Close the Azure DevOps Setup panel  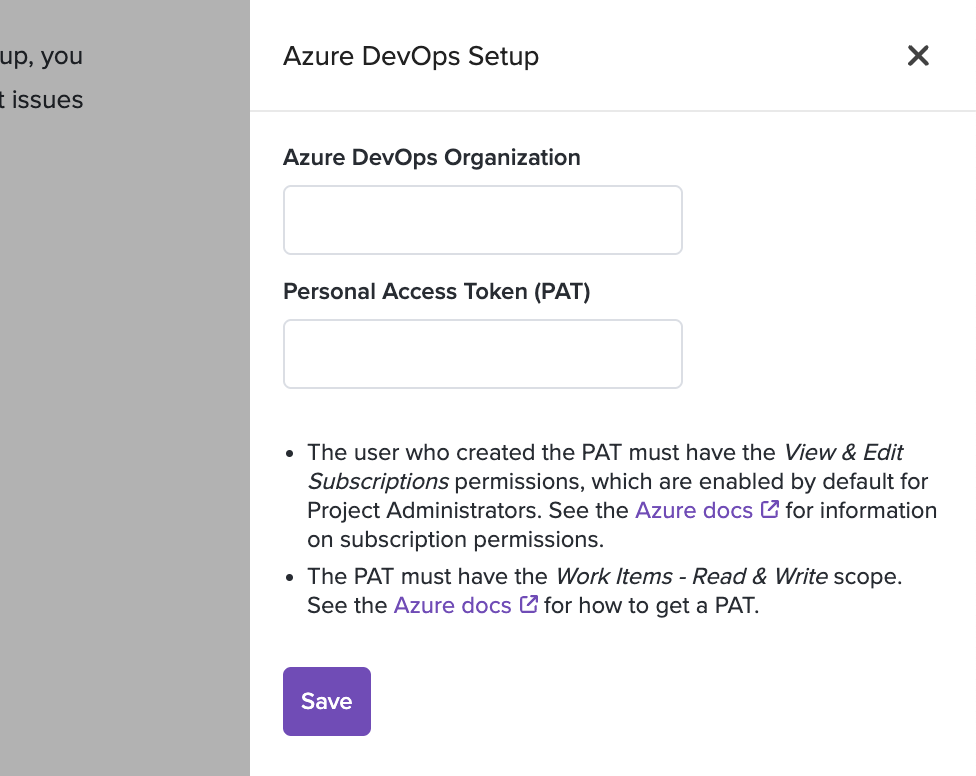[x=918, y=56]
